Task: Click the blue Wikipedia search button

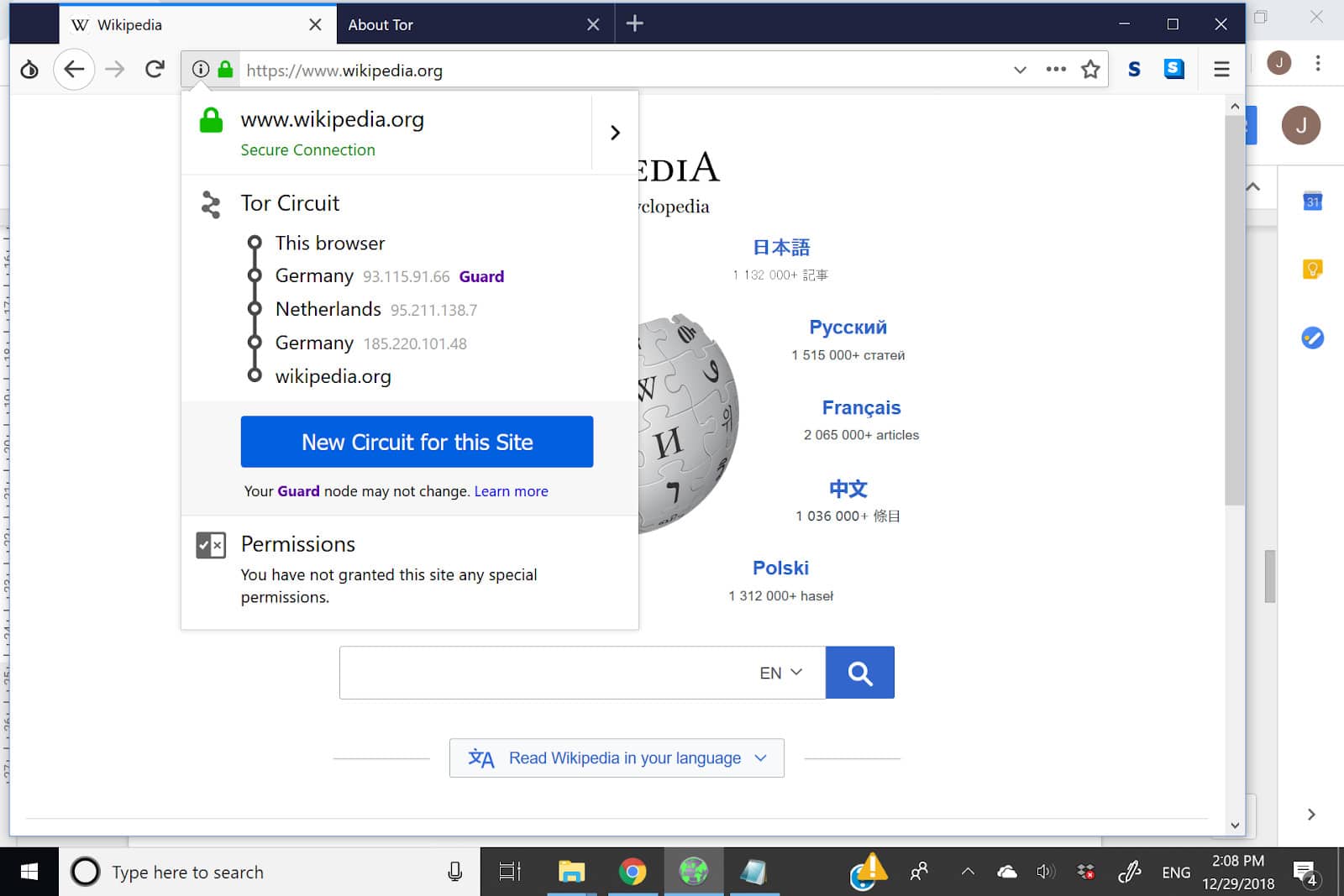Action: pyautogui.click(x=859, y=673)
